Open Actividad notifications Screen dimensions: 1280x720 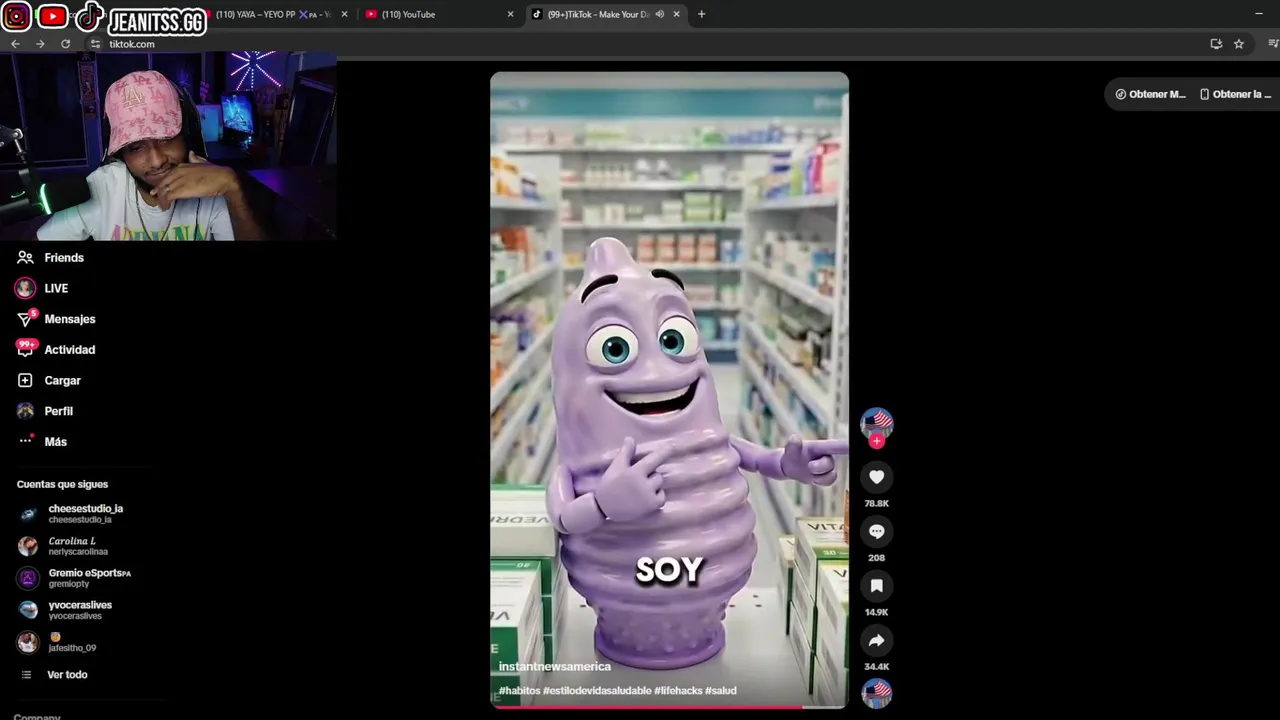coord(70,350)
